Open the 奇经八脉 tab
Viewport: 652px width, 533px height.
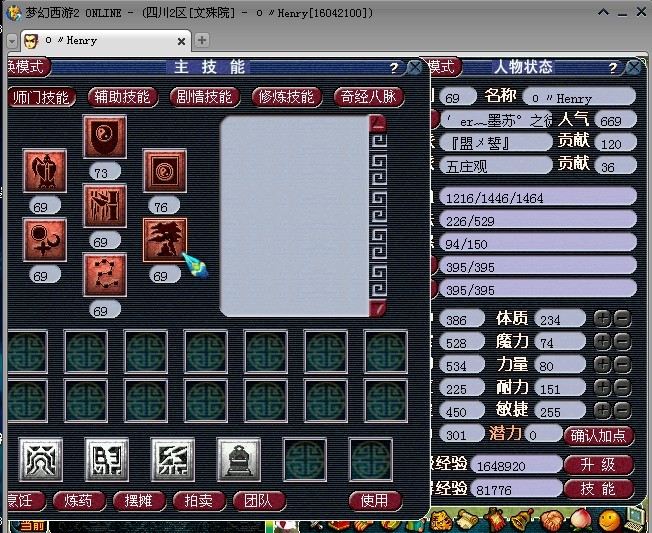[370, 97]
